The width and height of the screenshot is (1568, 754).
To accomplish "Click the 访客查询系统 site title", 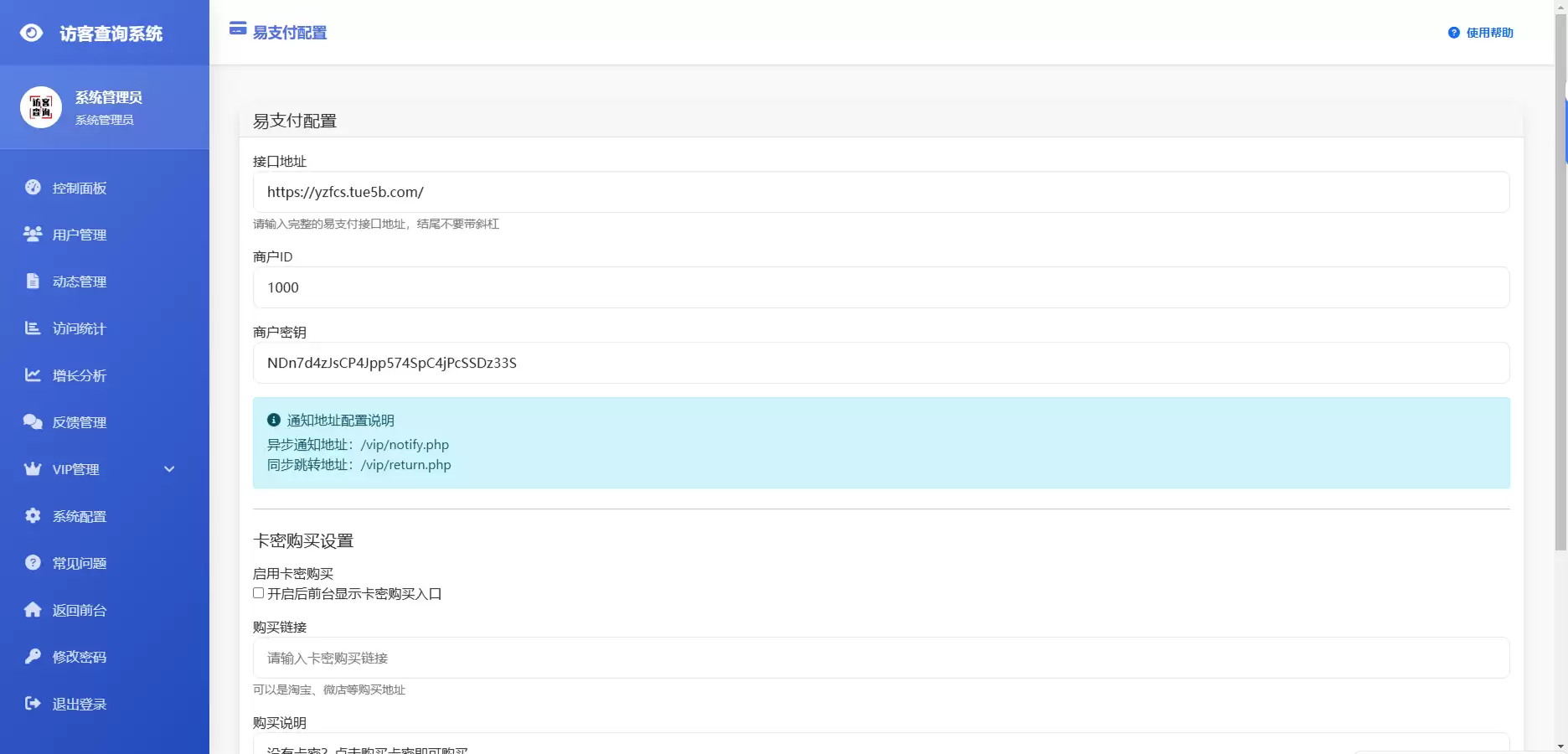I will pyautogui.click(x=111, y=34).
